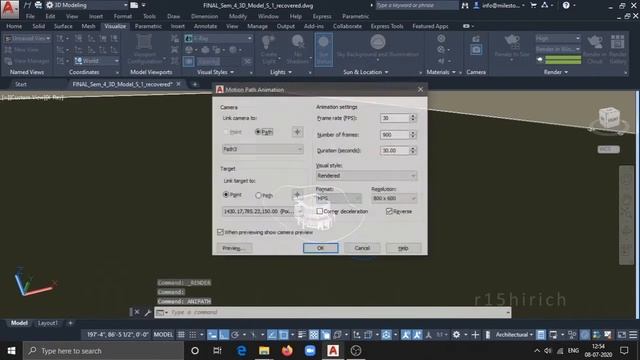Adjust Duration spinner arrows
Screen dimensions: 640x360
click(x=413, y=151)
